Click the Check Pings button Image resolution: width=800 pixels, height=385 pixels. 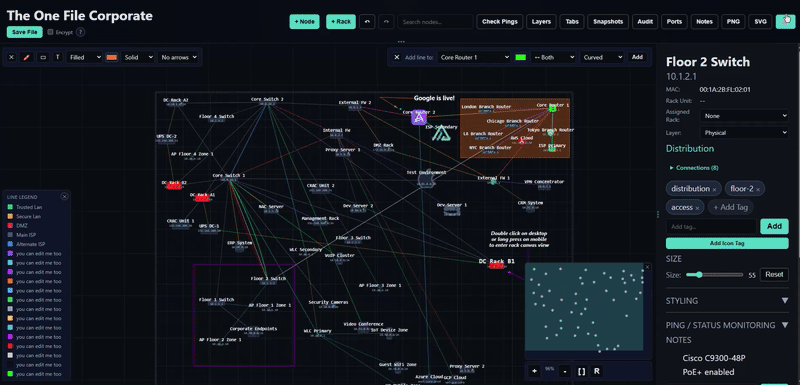(499, 21)
